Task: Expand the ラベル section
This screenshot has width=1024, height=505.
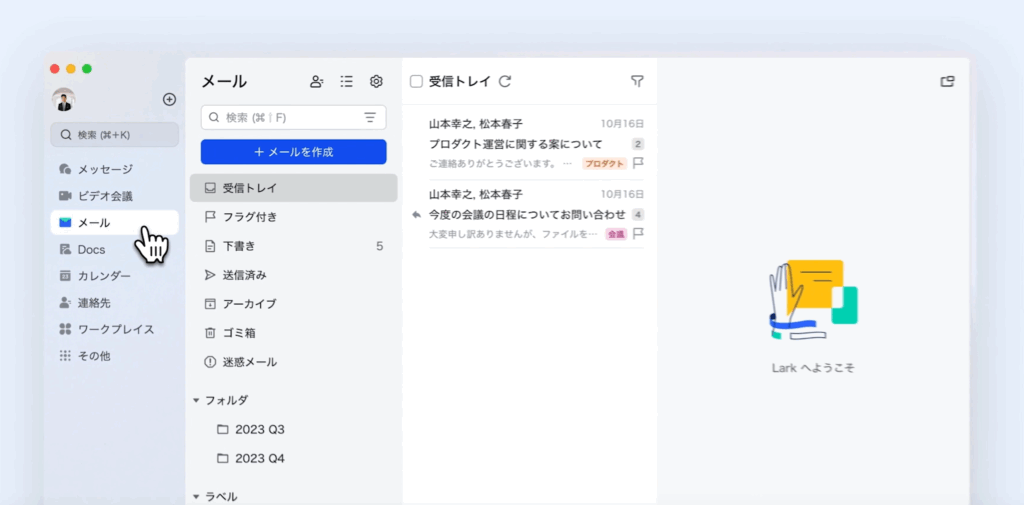Action: (196, 496)
